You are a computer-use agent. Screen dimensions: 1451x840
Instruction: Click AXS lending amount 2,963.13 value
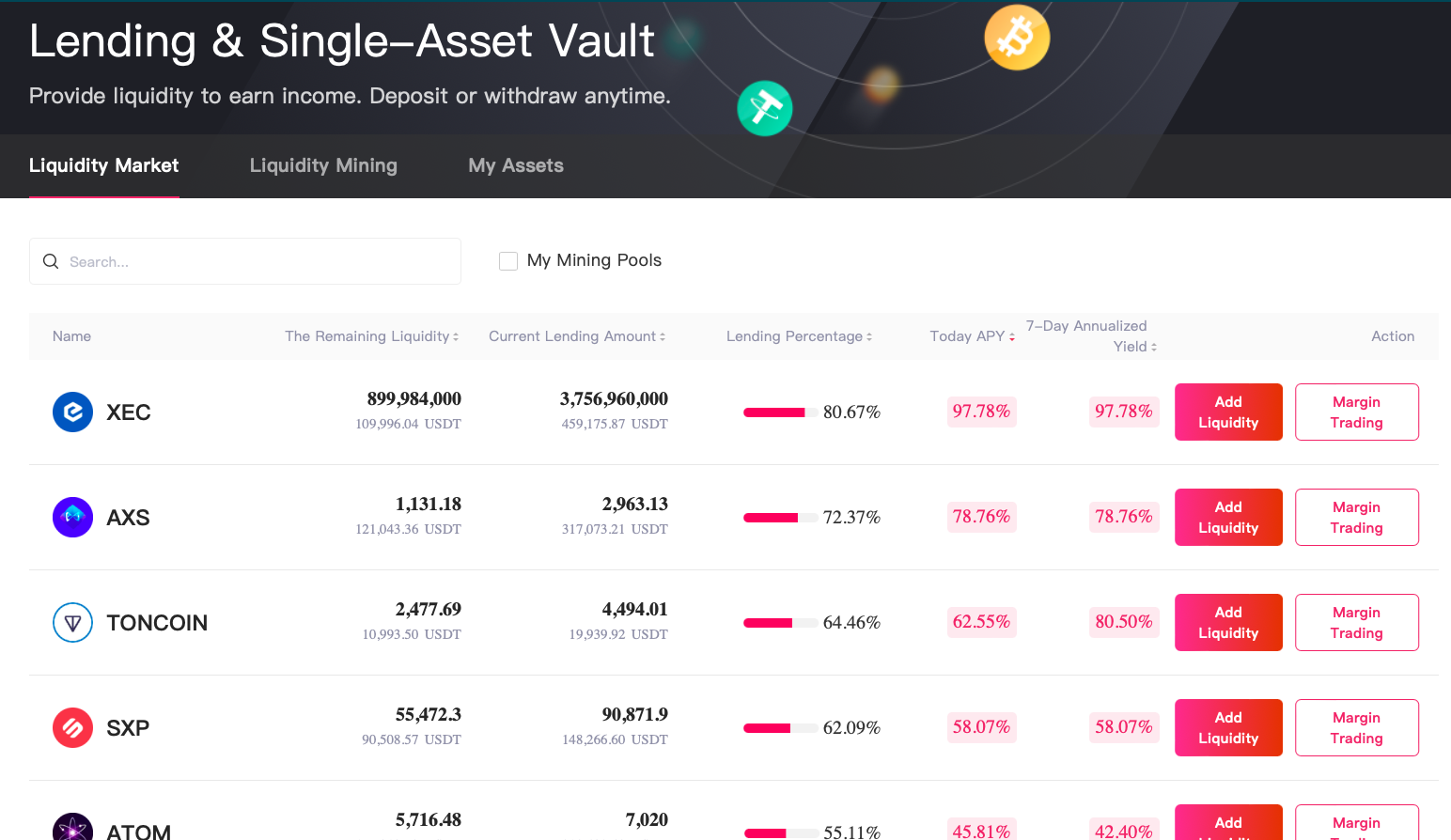pyautogui.click(x=634, y=505)
